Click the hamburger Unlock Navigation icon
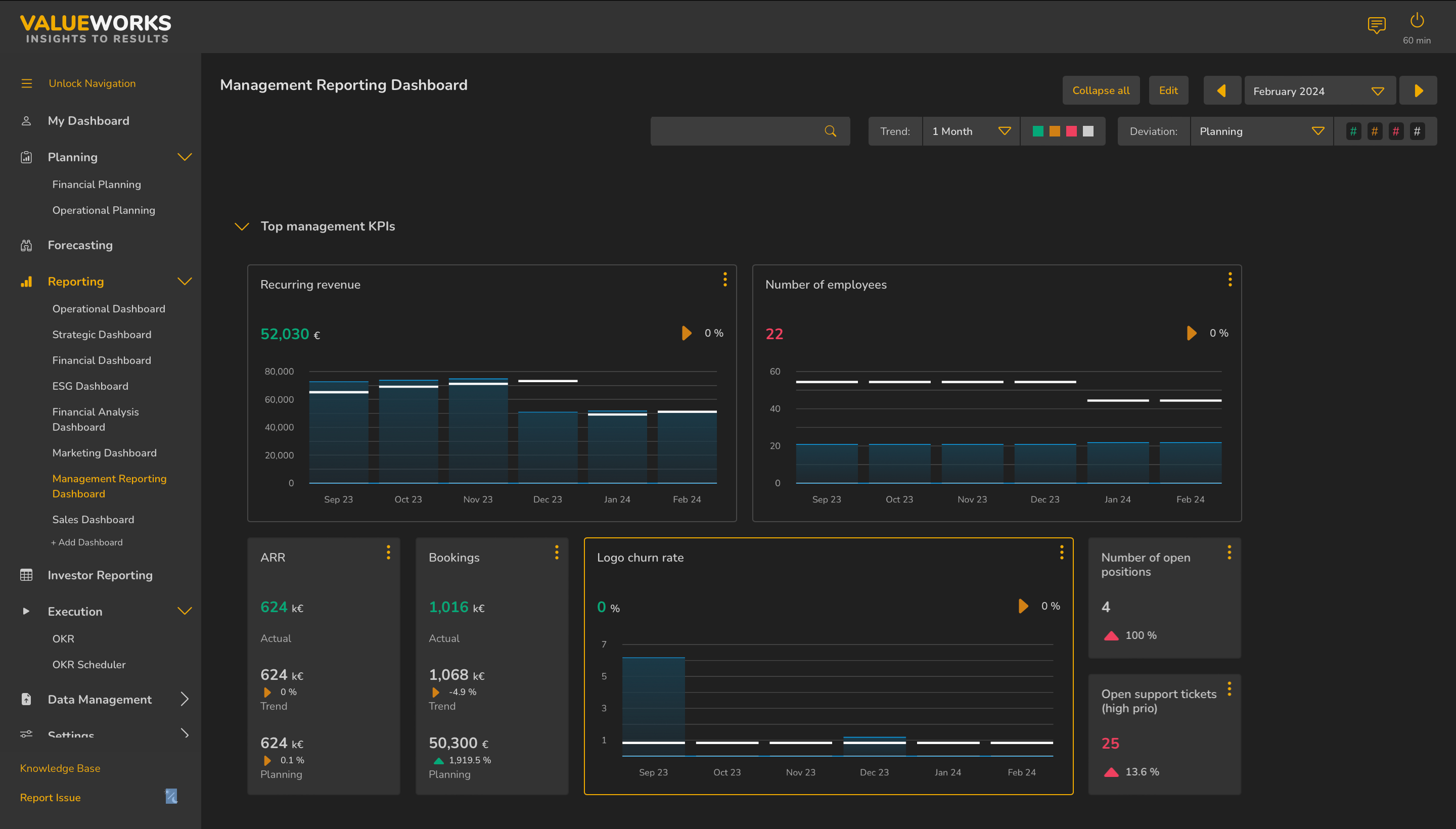Image resolution: width=1456 pixels, height=829 pixels. click(x=27, y=84)
